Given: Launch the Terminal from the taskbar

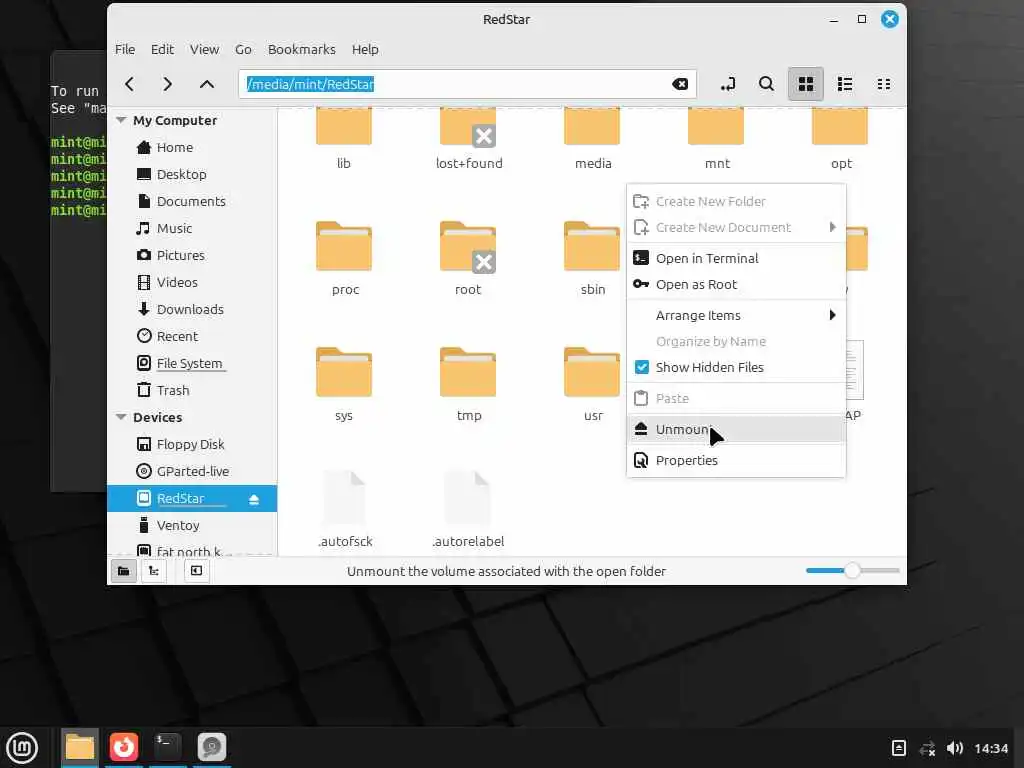Looking at the screenshot, I should click(x=168, y=746).
